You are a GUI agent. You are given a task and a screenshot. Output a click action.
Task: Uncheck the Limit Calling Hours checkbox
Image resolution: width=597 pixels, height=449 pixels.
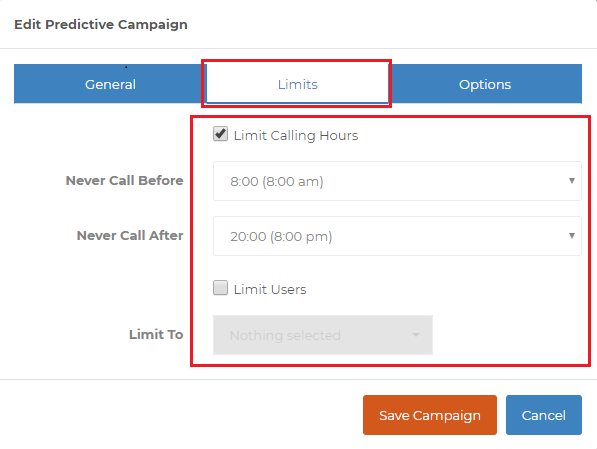(220, 134)
